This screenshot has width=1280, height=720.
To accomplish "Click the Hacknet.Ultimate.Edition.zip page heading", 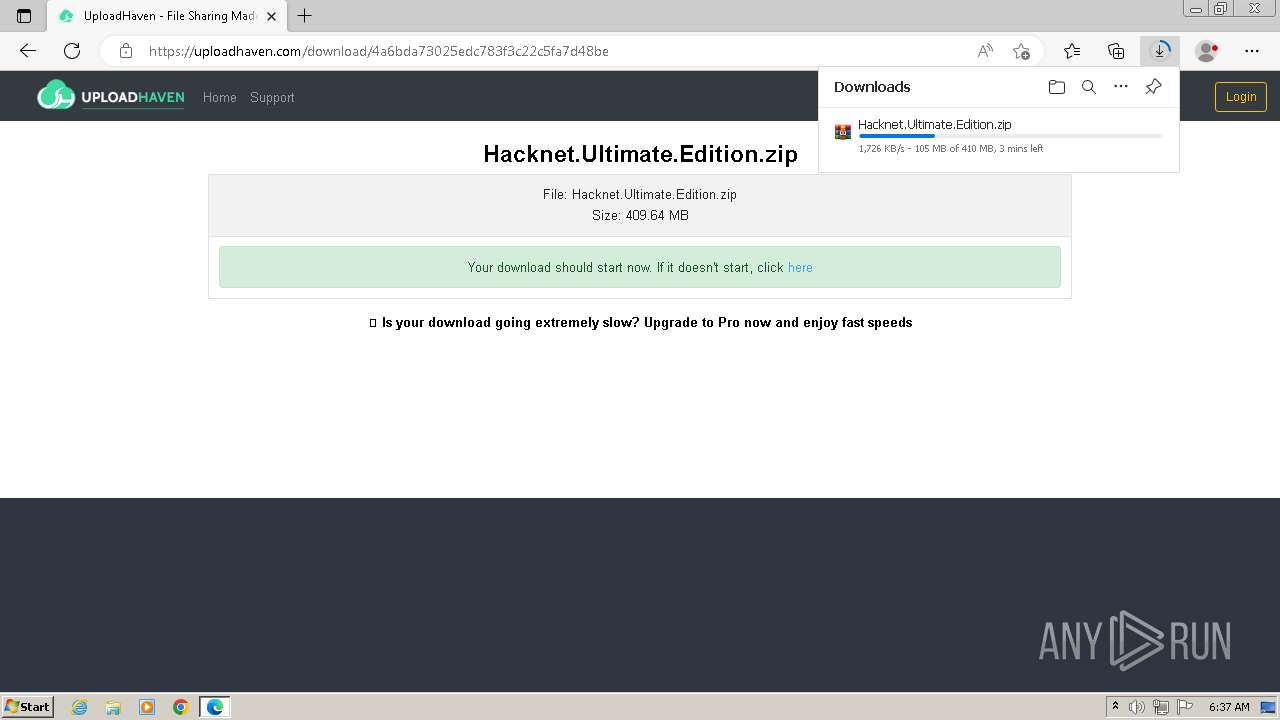I will click(x=640, y=154).
